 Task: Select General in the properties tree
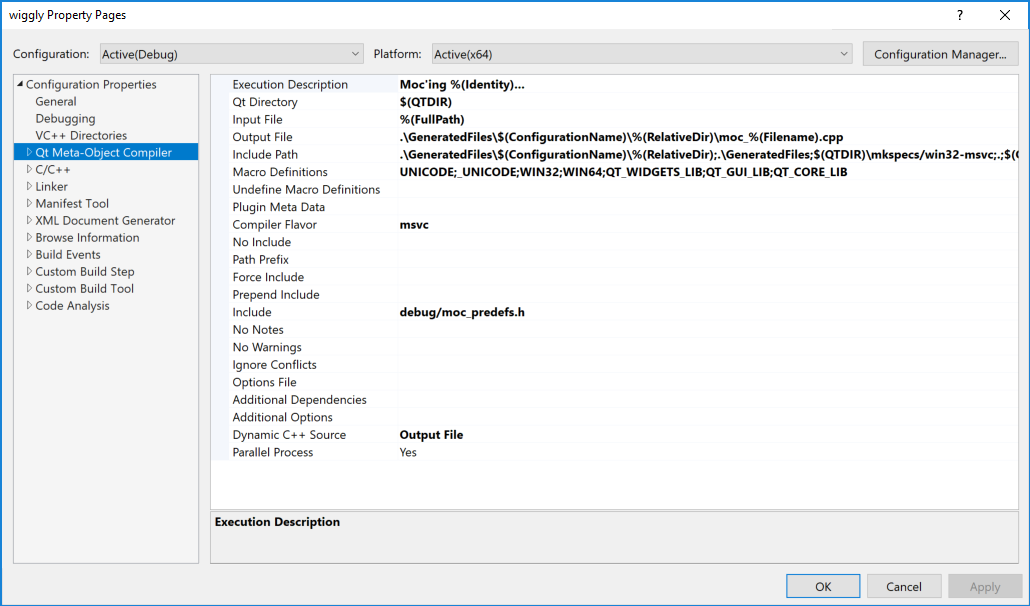[56, 102]
